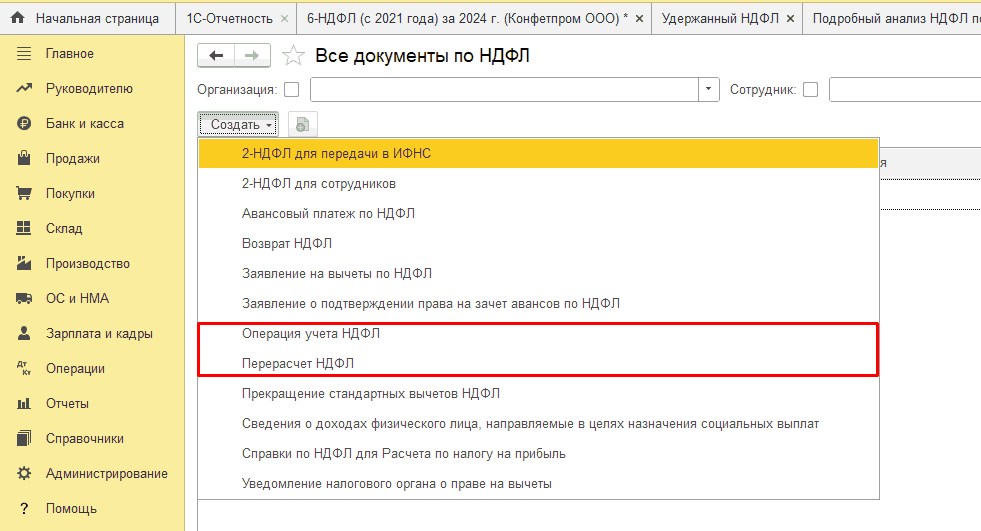
Task: Choose Операция учета НДФЛ
Action: tap(539, 333)
